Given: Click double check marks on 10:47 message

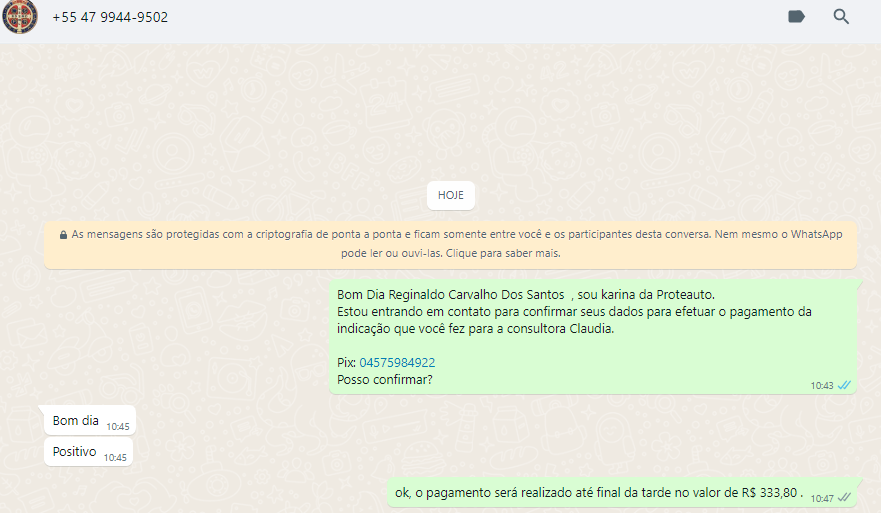Looking at the screenshot, I should point(844,497).
